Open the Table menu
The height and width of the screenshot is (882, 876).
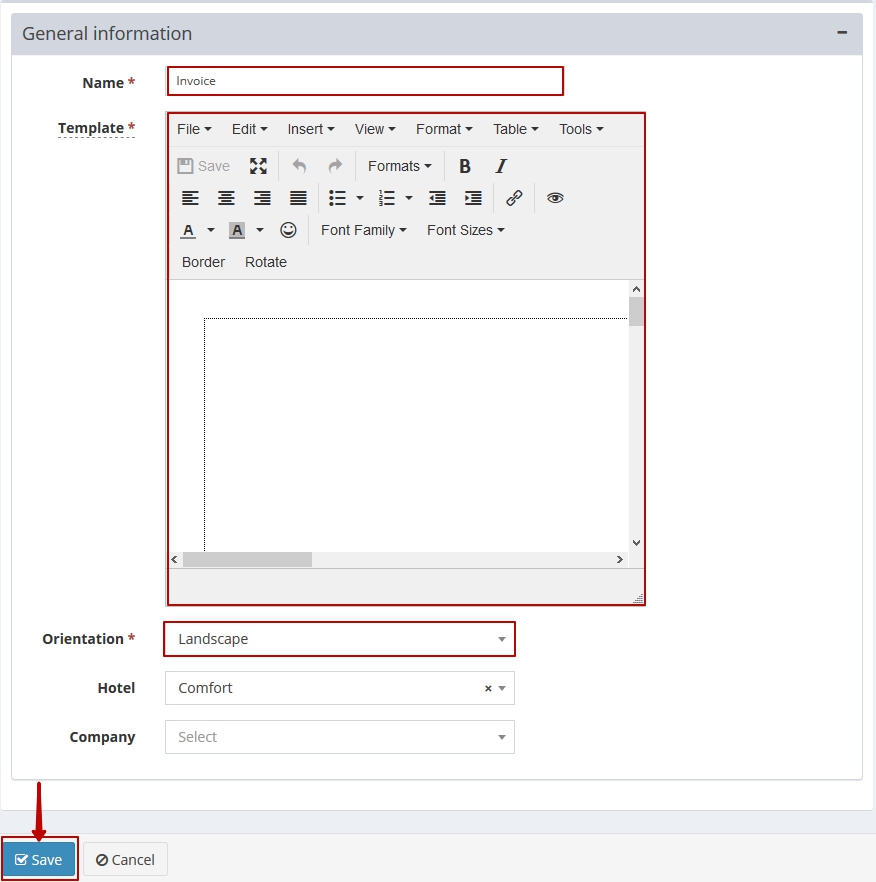coord(515,129)
